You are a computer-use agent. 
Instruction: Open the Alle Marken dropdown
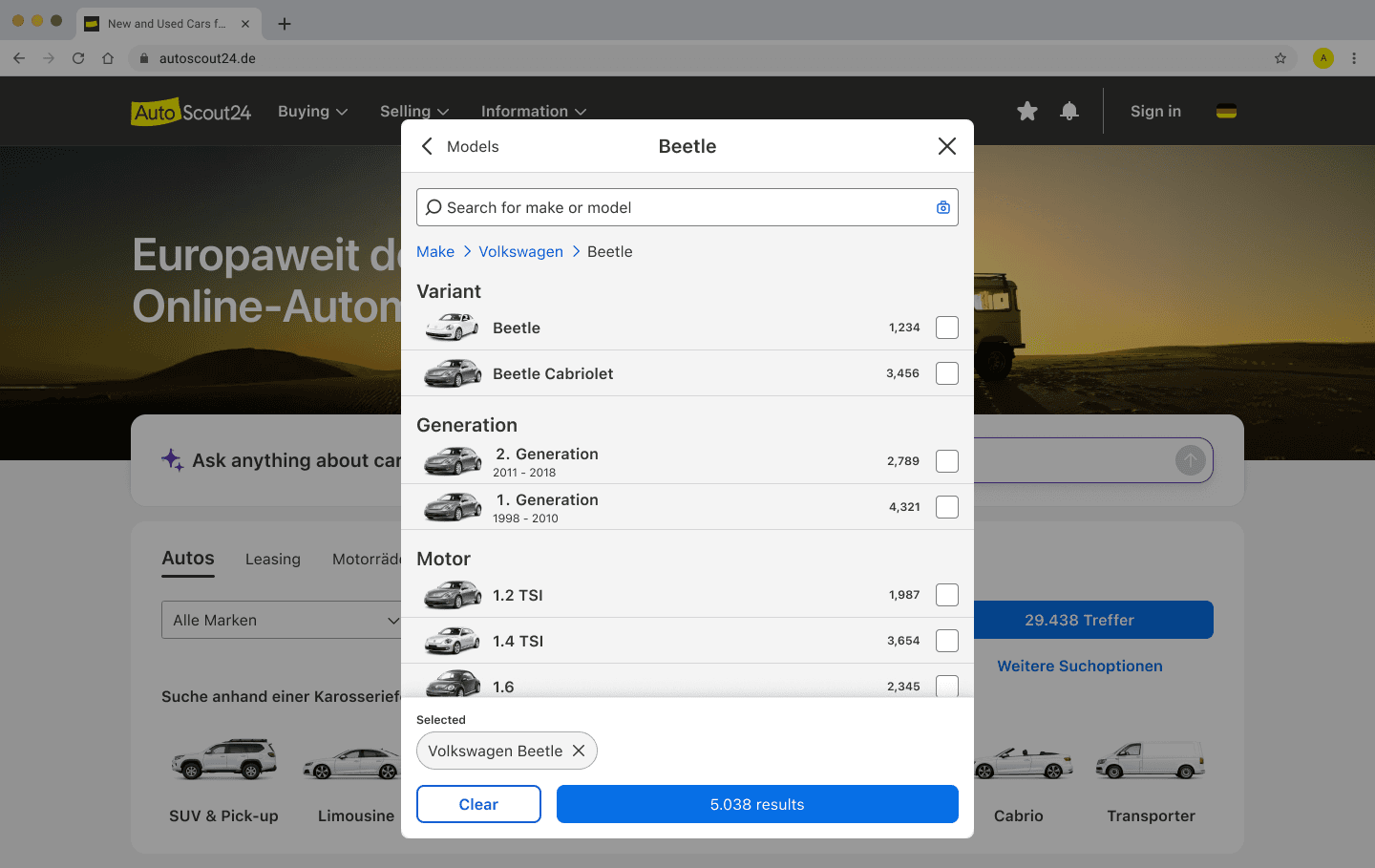[282, 620]
